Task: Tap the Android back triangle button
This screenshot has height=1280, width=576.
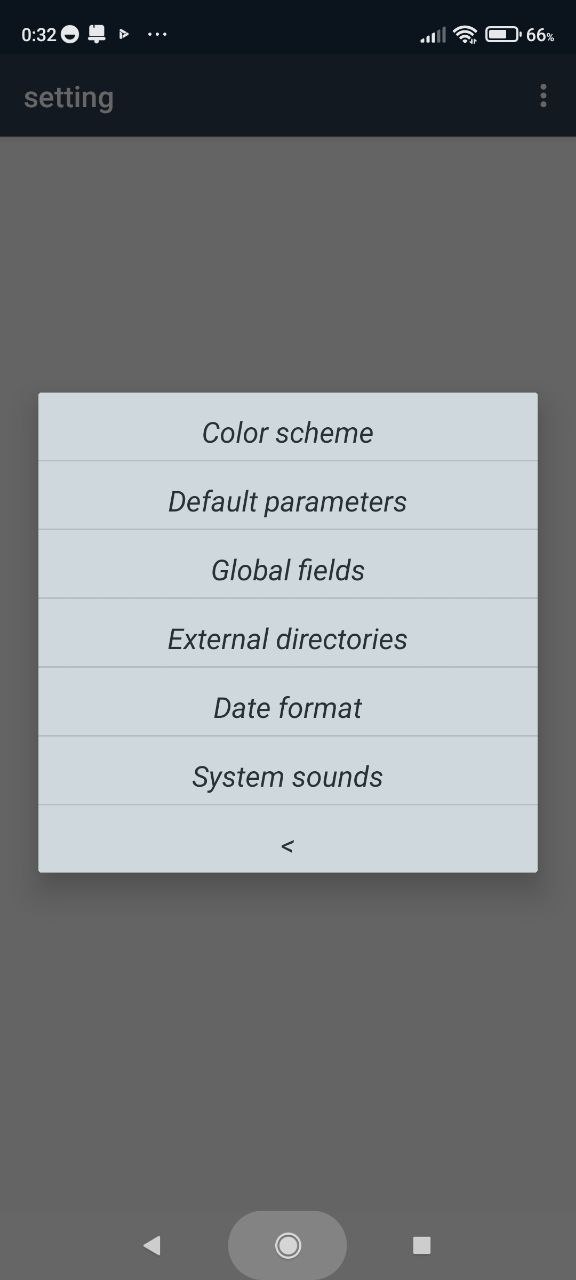Action: 152,1245
